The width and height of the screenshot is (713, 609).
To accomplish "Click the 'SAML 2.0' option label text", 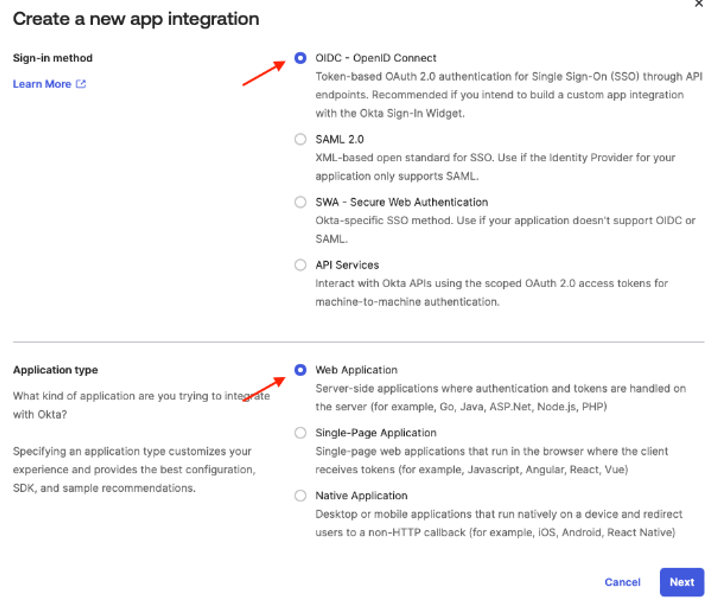I will [x=339, y=140].
